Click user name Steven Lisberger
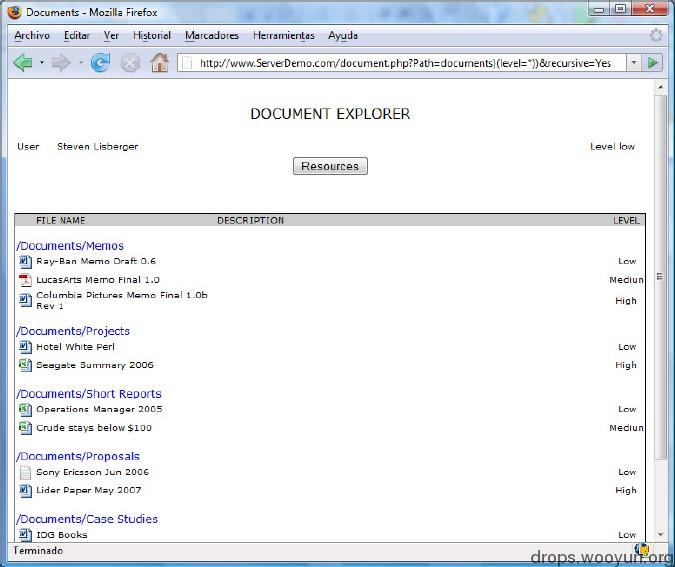 coord(98,147)
